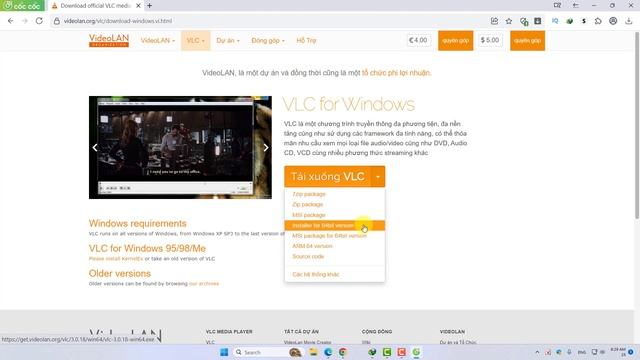Open the red C app on taskbar
The image size is (640, 360).
click(x=401, y=352)
